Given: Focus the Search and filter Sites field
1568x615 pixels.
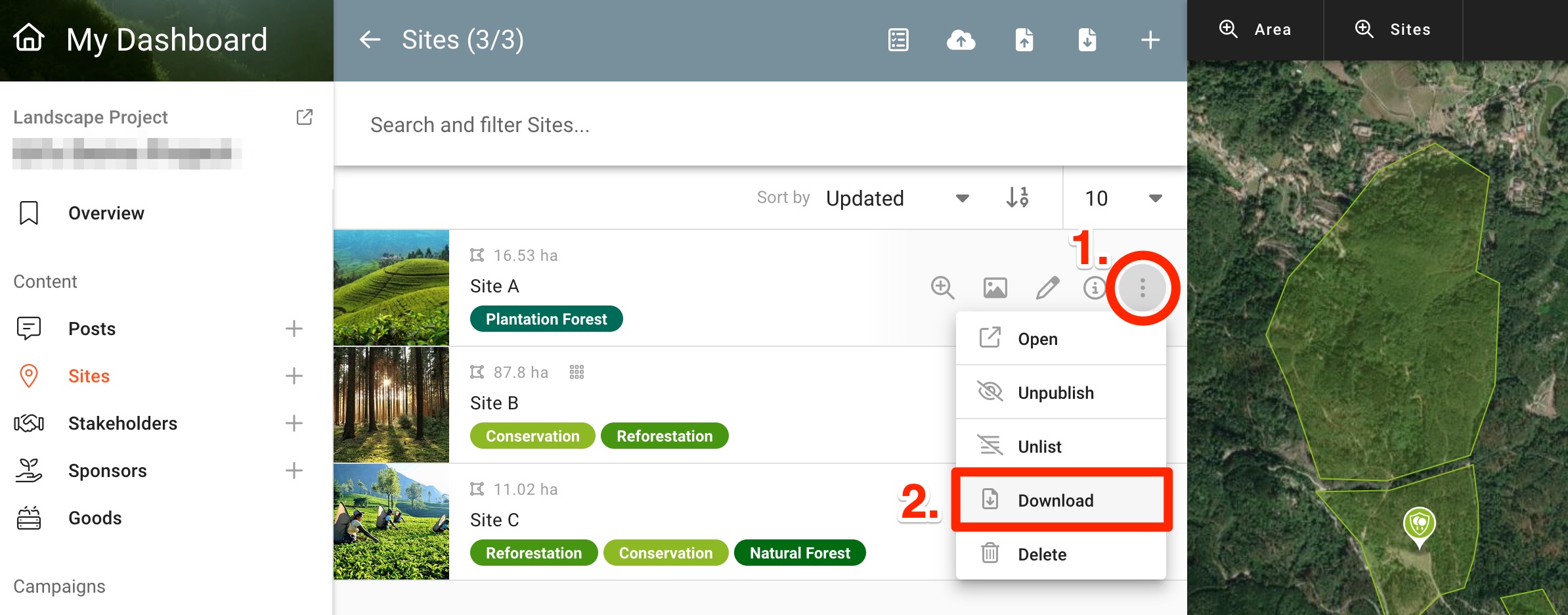Looking at the screenshot, I should pyautogui.click(x=760, y=124).
